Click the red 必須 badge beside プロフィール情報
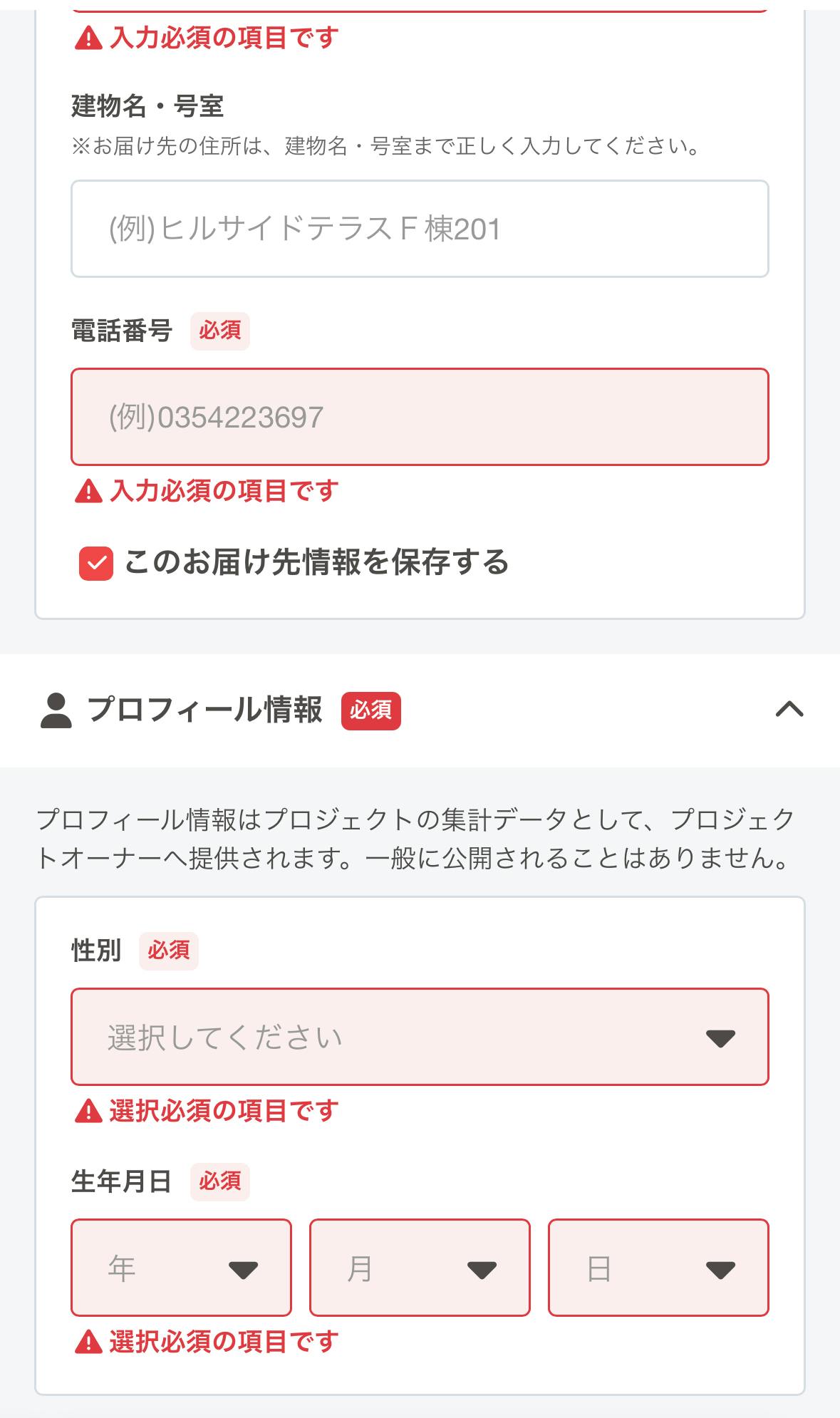 (x=370, y=710)
